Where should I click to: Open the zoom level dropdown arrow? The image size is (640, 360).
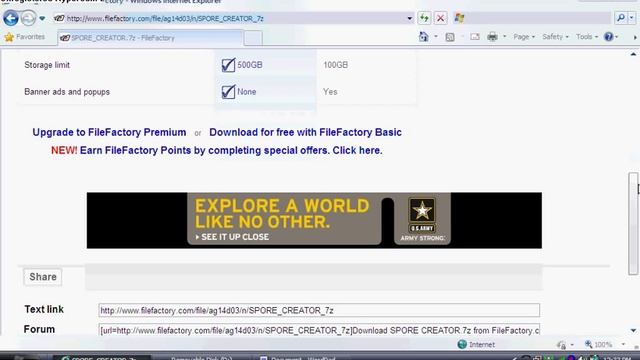coord(623,344)
